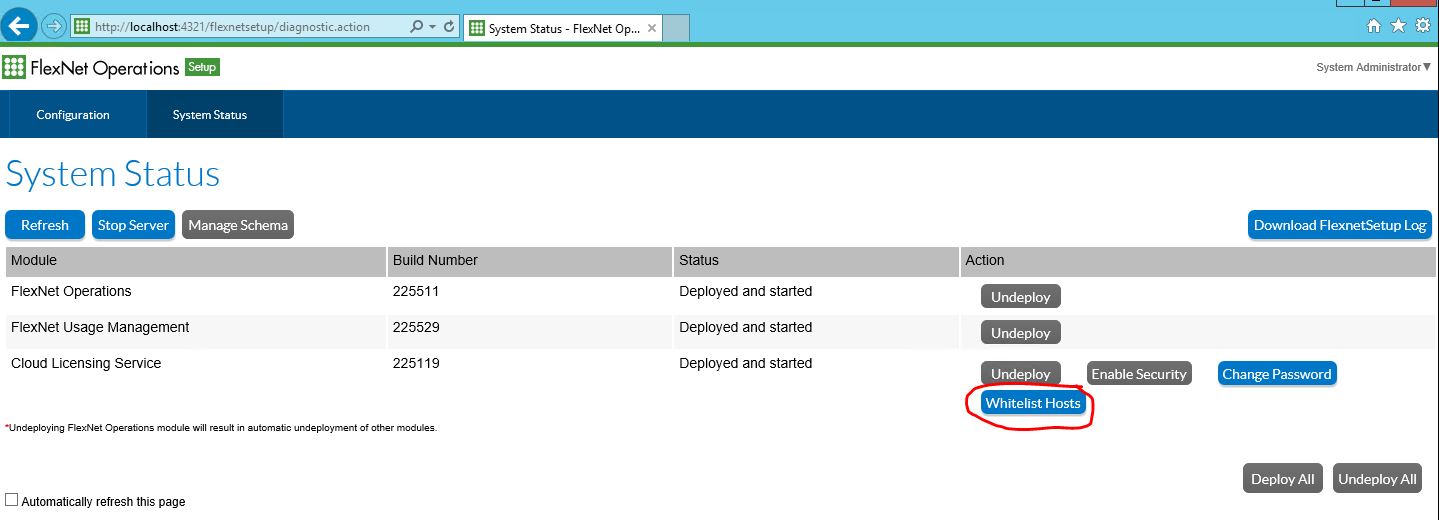The width and height of the screenshot is (1439, 520).
Task: Select the Cloud Licensing Service name cell
Action: 86,363
